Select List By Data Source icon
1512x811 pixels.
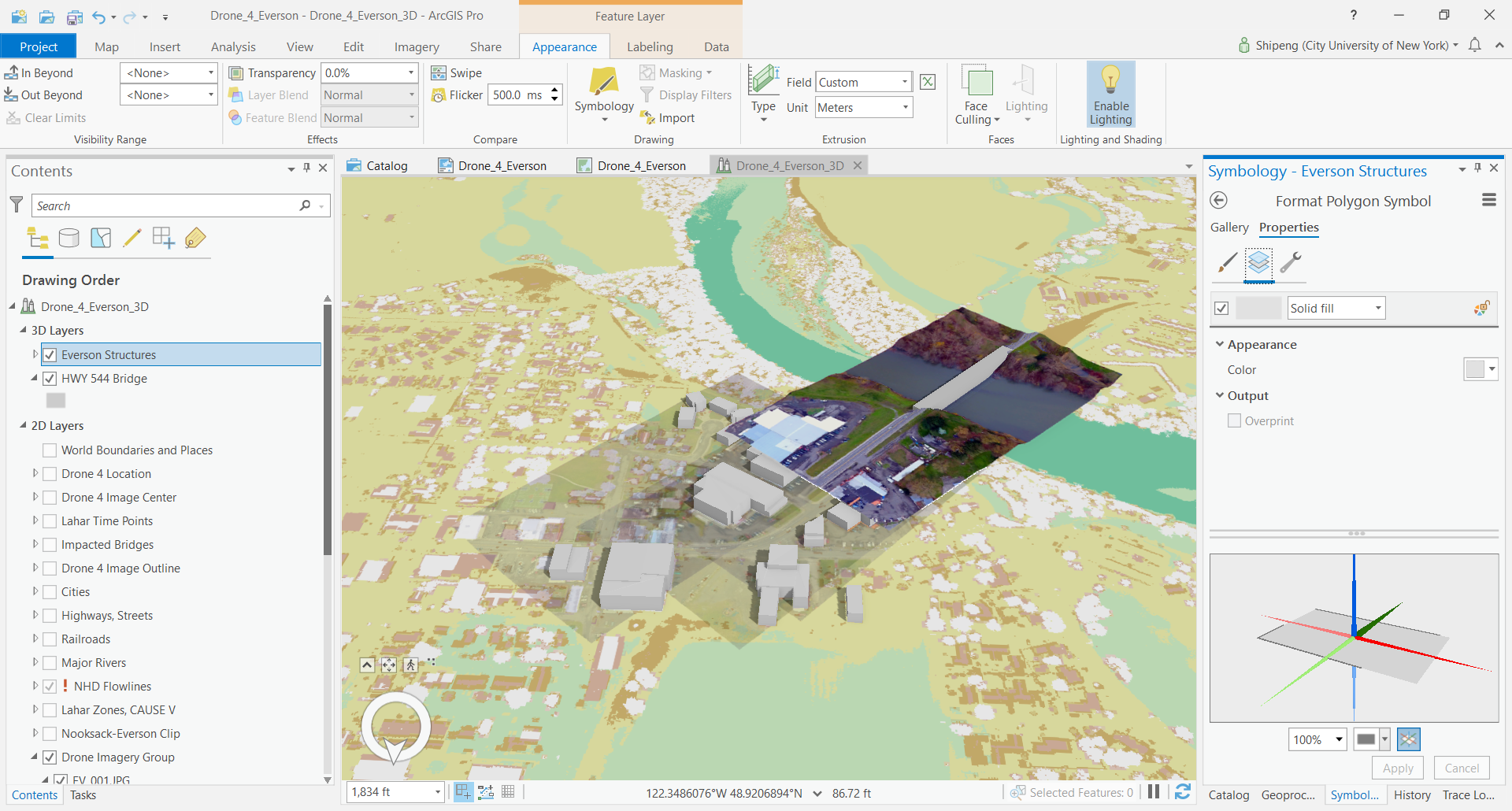(69, 238)
